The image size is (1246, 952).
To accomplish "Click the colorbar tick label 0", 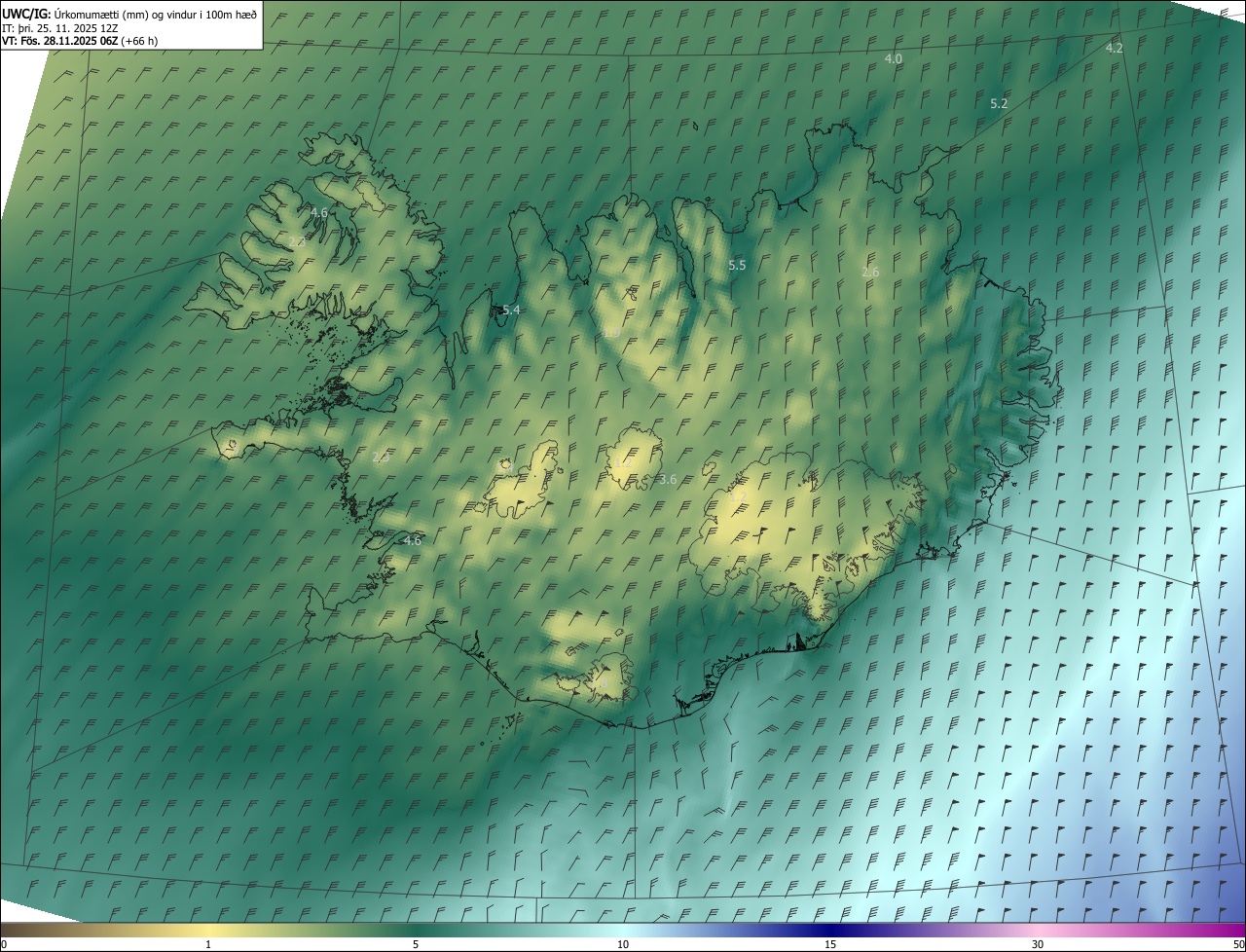I will click(4, 944).
